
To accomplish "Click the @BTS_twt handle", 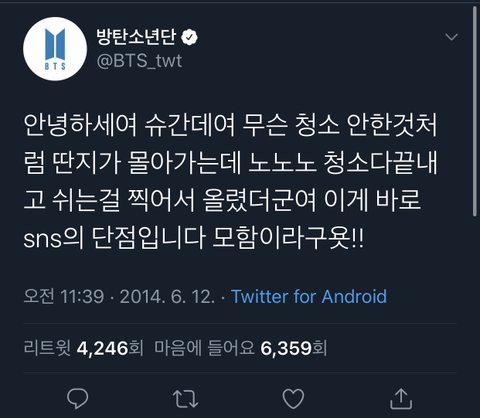I will coord(139,61).
